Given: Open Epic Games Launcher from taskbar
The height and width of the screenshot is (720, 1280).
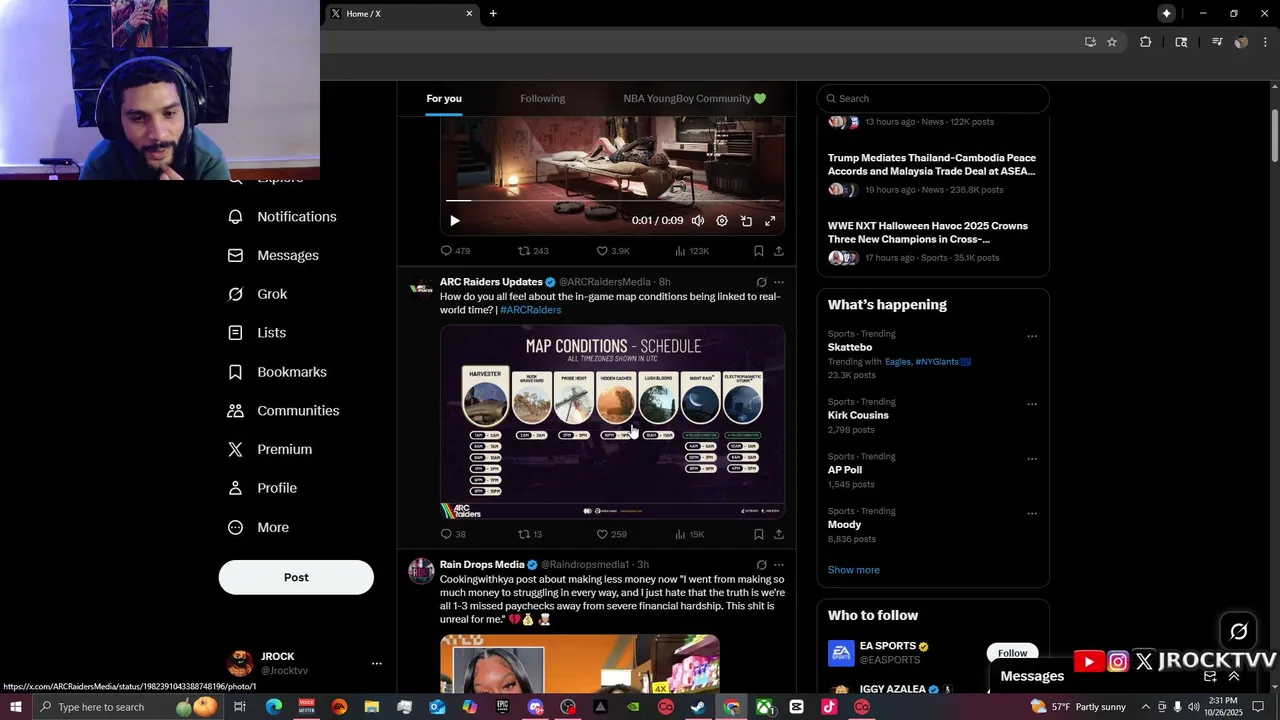Looking at the screenshot, I should (x=502, y=707).
